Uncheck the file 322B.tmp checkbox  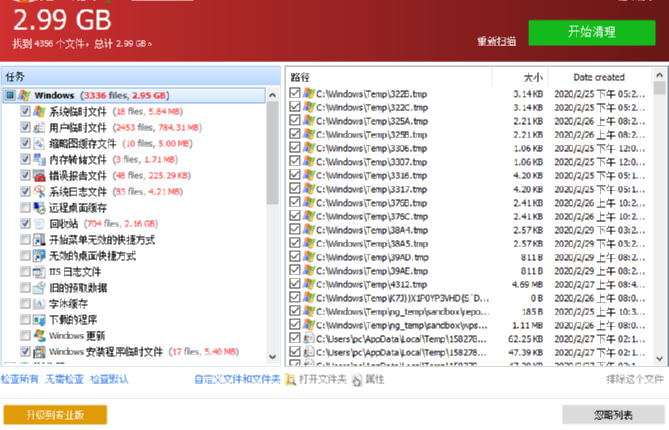click(294, 93)
